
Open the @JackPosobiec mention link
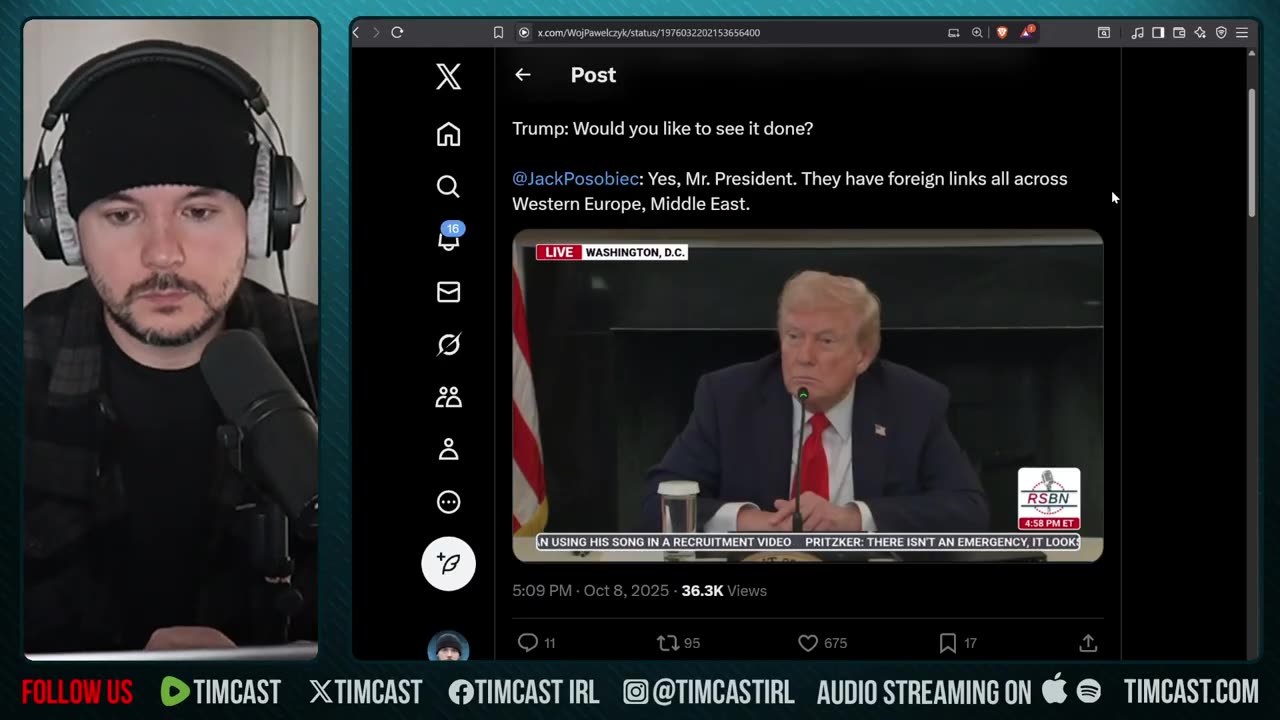coord(576,179)
